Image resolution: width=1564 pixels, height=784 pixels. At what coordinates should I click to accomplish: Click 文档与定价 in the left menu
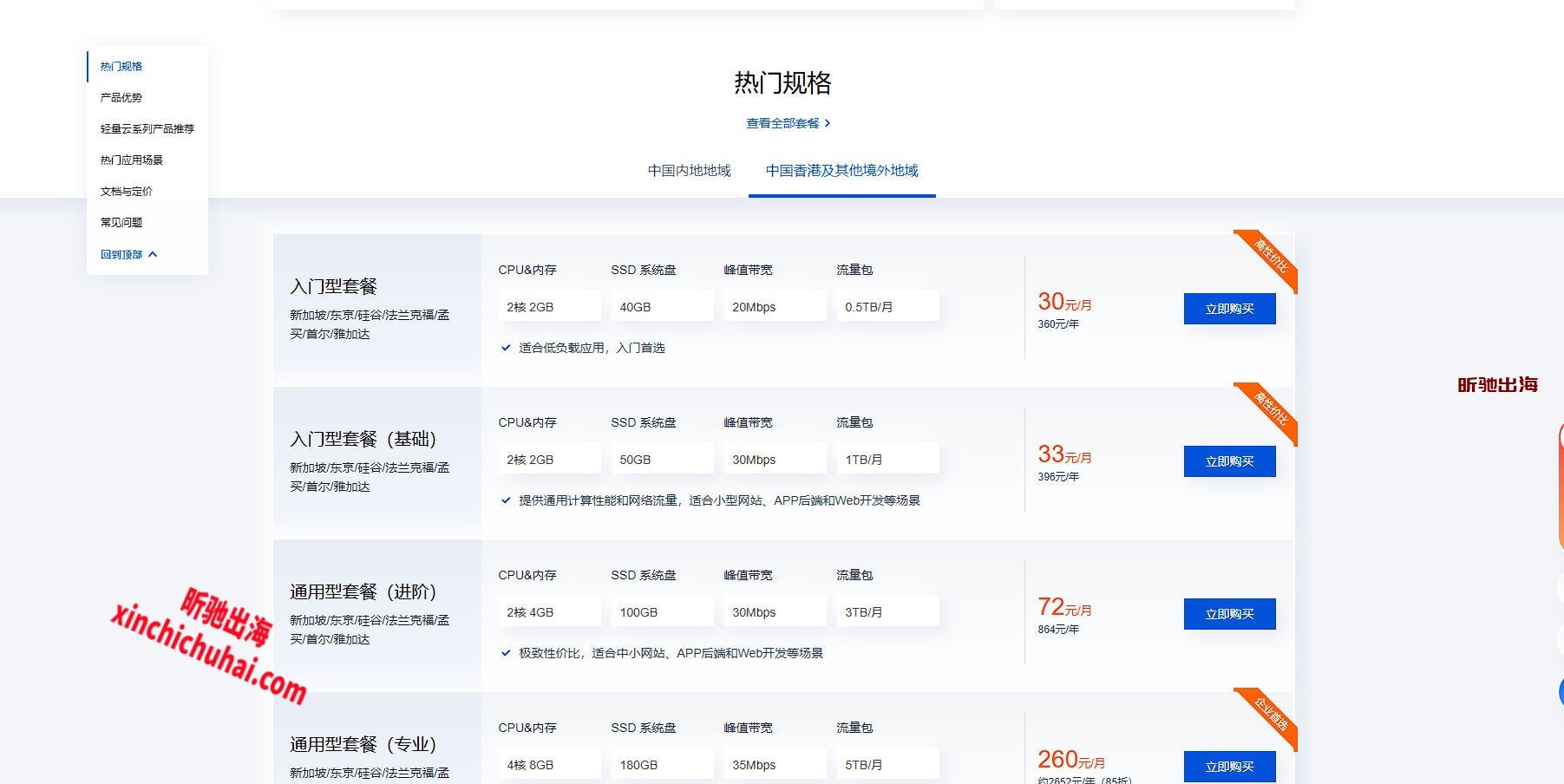click(127, 191)
